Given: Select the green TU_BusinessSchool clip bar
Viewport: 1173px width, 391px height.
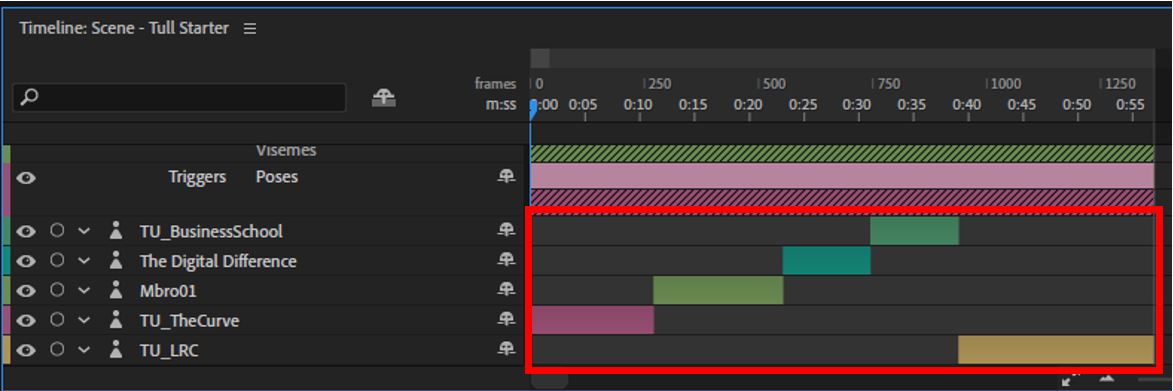Looking at the screenshot, I should [x=914, y=231].
